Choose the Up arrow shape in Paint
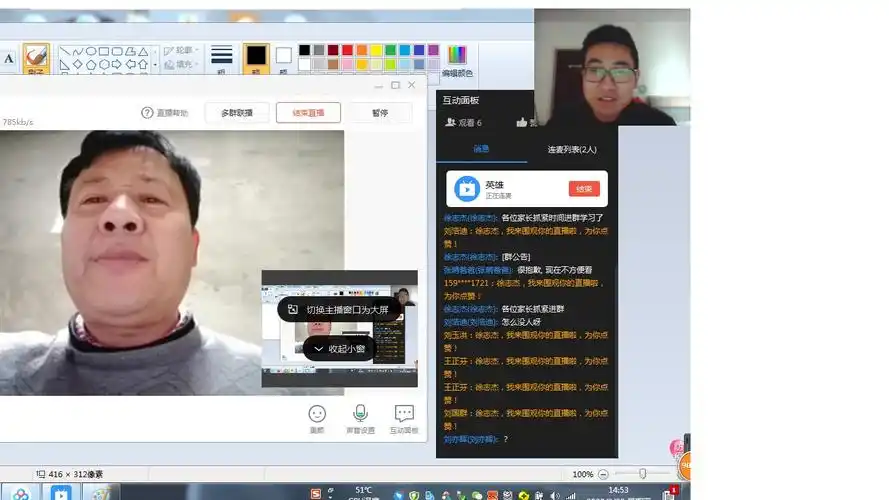 (143, 65)
